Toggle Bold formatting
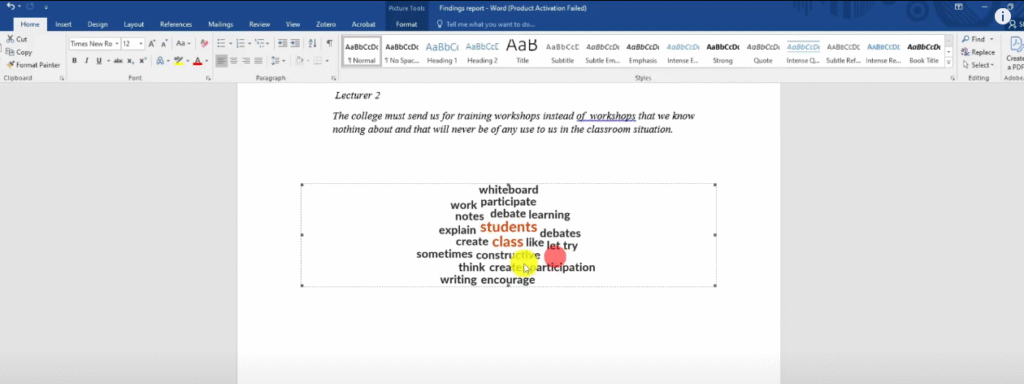 click(74, 61)
